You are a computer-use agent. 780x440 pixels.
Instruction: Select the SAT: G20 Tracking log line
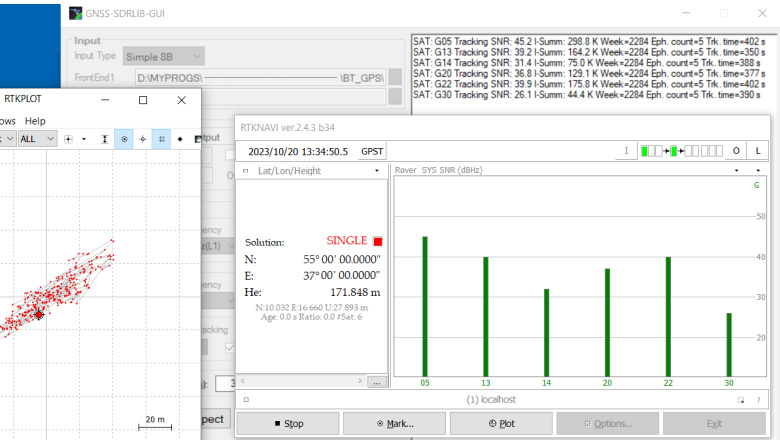click(589, 74)
